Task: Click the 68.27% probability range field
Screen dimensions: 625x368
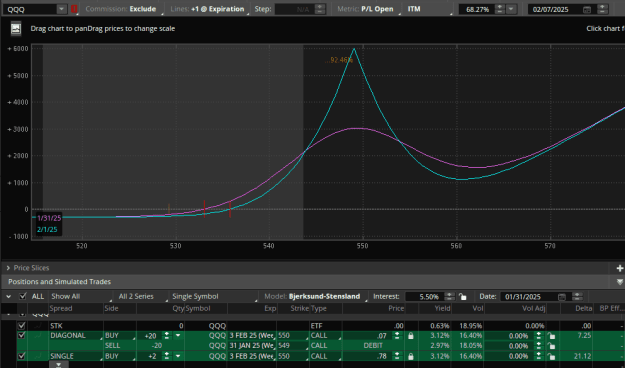Action: tap(476, 9)
